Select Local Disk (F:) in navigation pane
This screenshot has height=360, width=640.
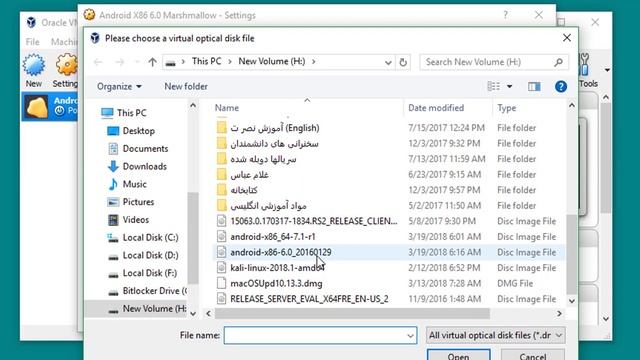click(x=142, y=273)
